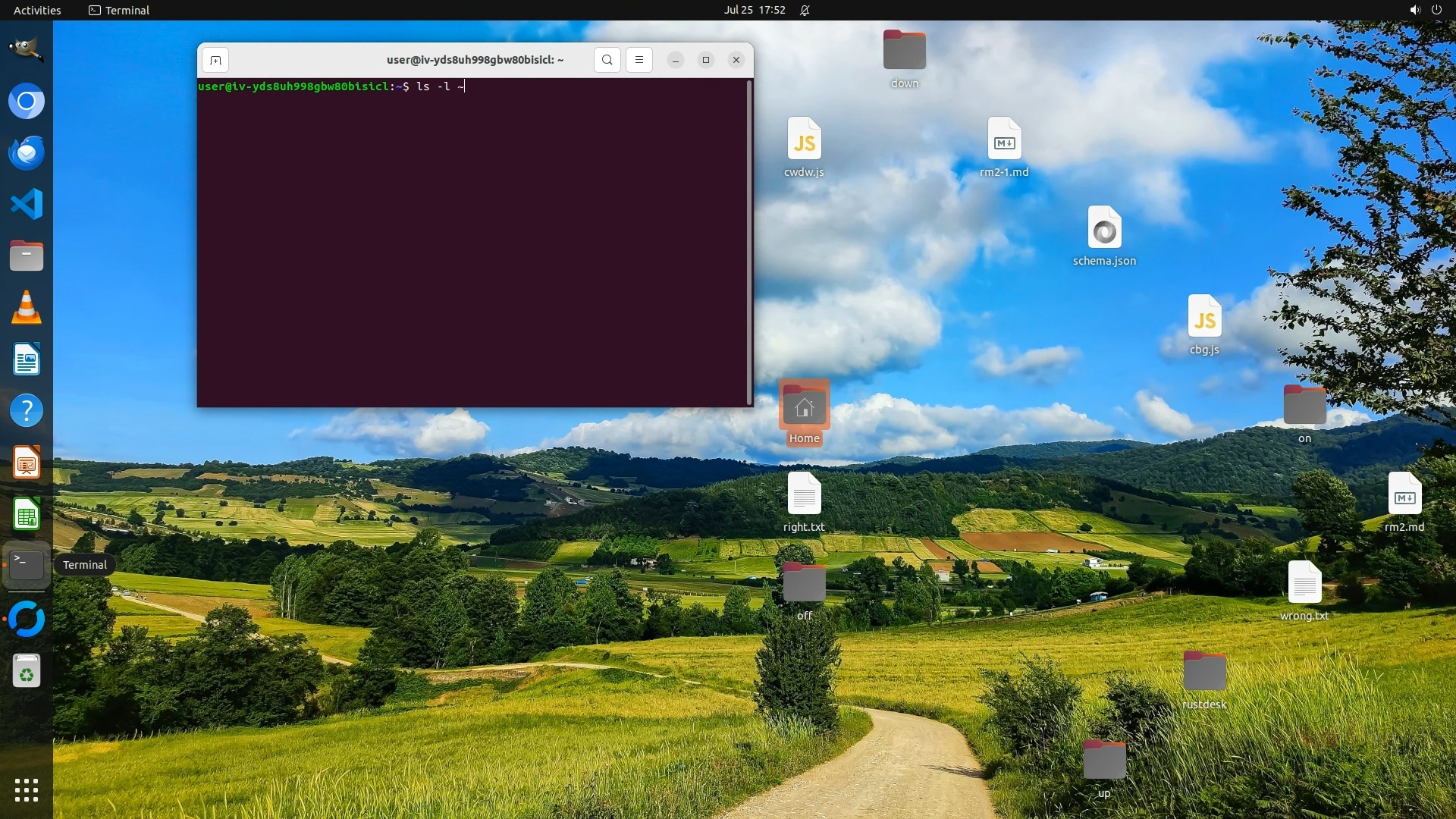Open the Trash from the dock

point(27,671)
